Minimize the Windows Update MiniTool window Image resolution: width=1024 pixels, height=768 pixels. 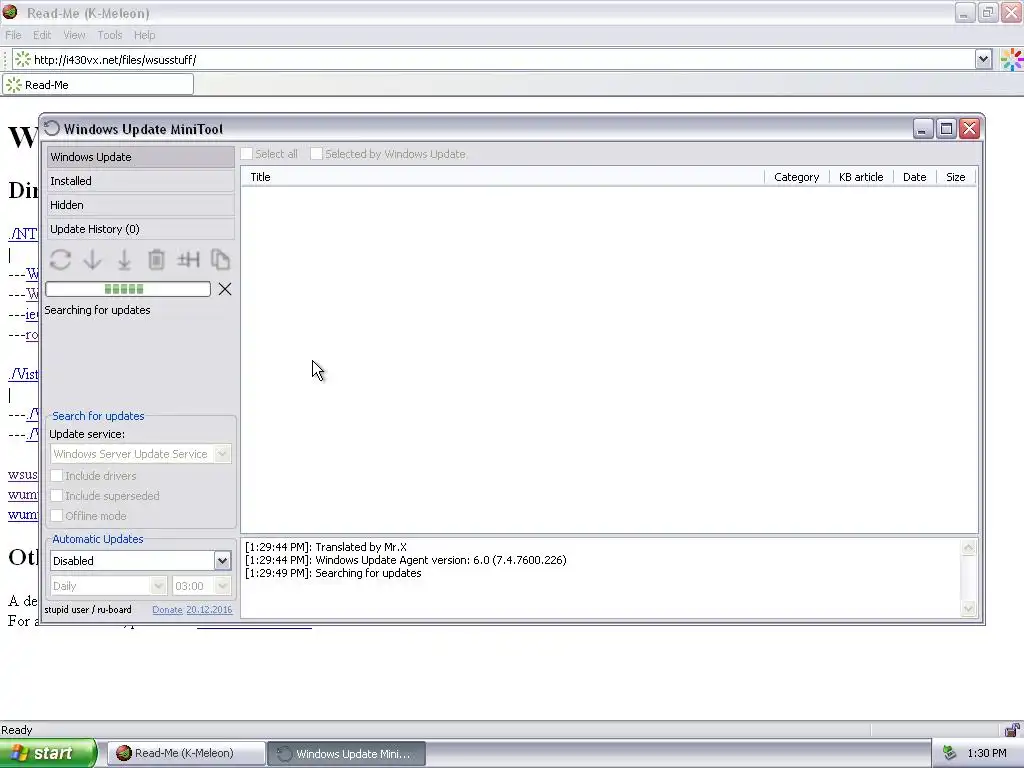[x=922, y=129]
